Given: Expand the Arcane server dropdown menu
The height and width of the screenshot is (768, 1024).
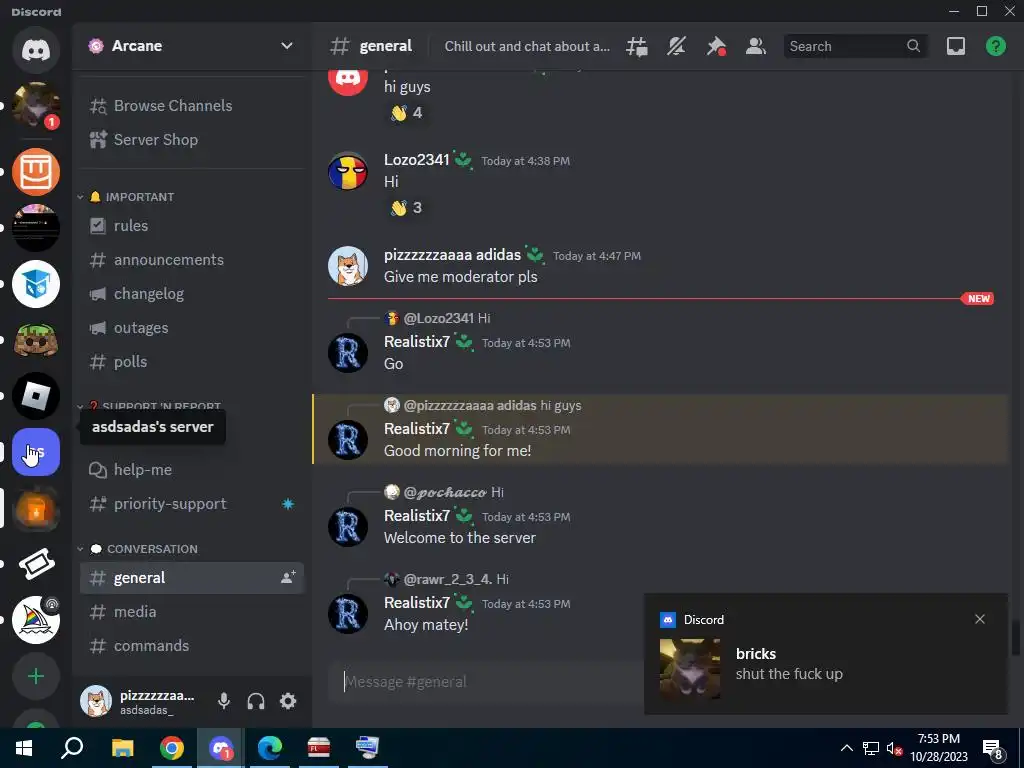Looking at the screenshot, I should click(x=287, y=46).
